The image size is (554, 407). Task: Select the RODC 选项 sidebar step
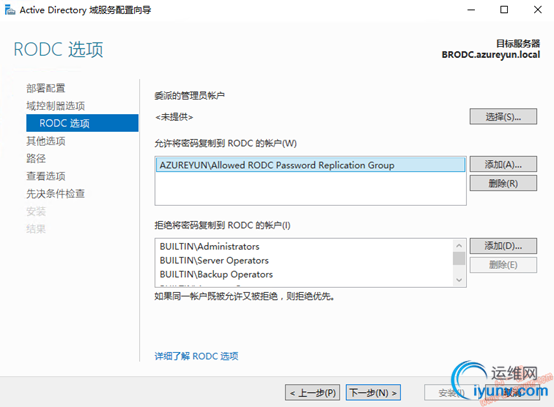point(82,123)
